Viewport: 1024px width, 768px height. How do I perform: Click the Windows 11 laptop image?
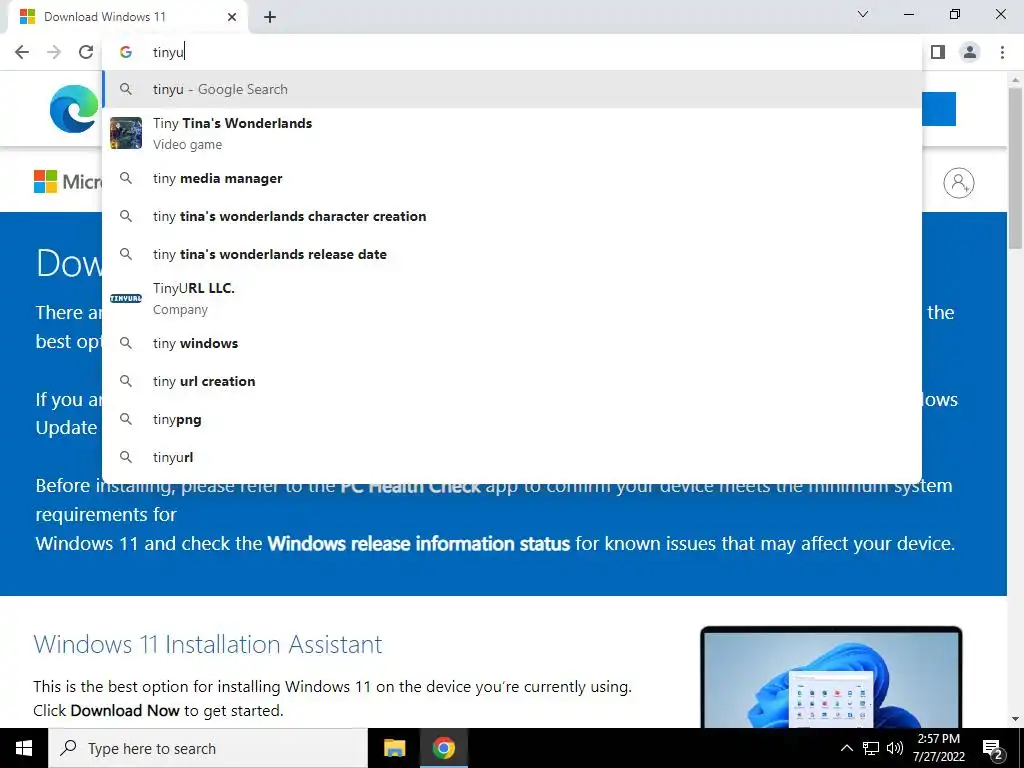(x=831, y=677)
